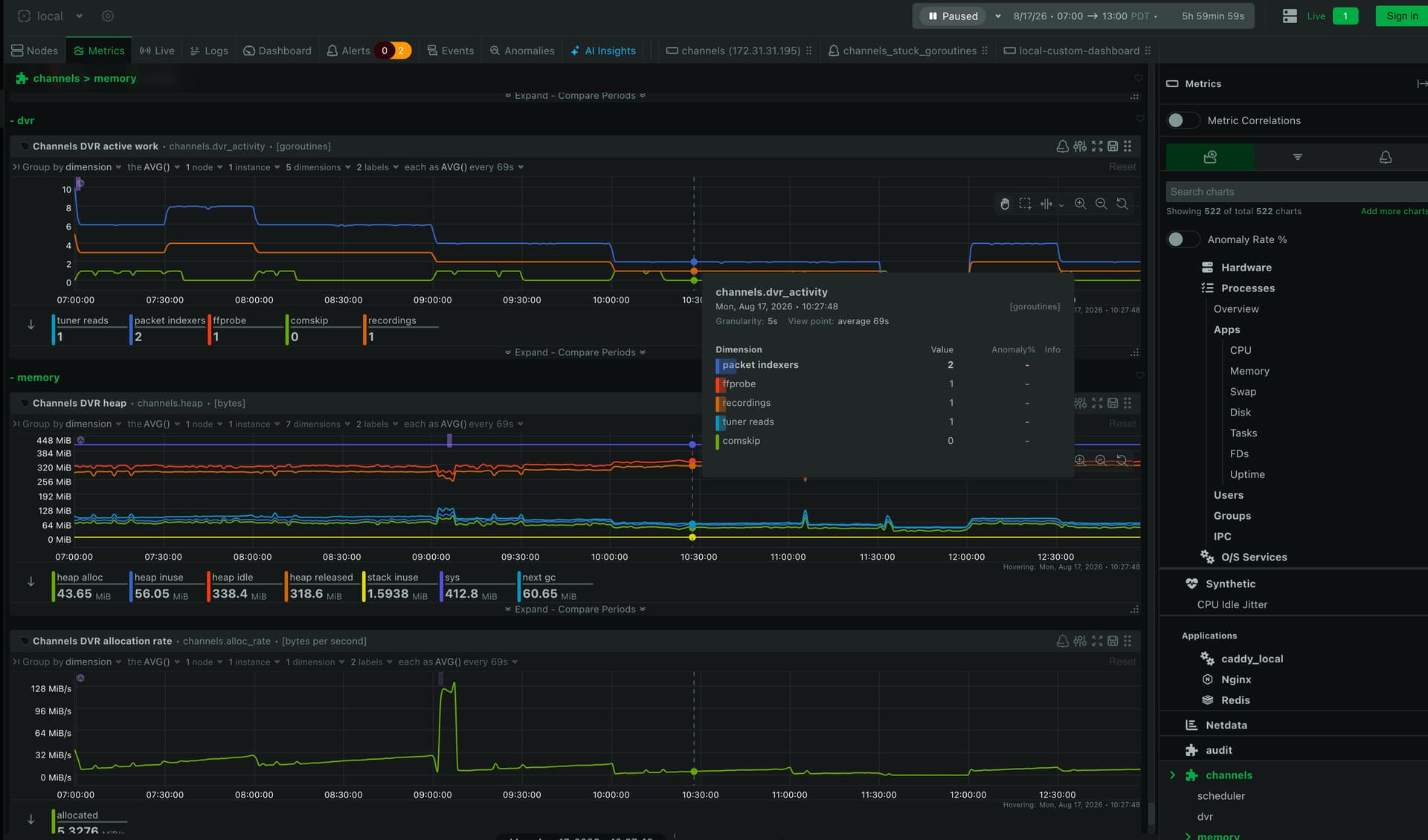The height and width of the screenshot is (840, 1428).
Task: Click the Paused playback button
Action: pos(953,16)
